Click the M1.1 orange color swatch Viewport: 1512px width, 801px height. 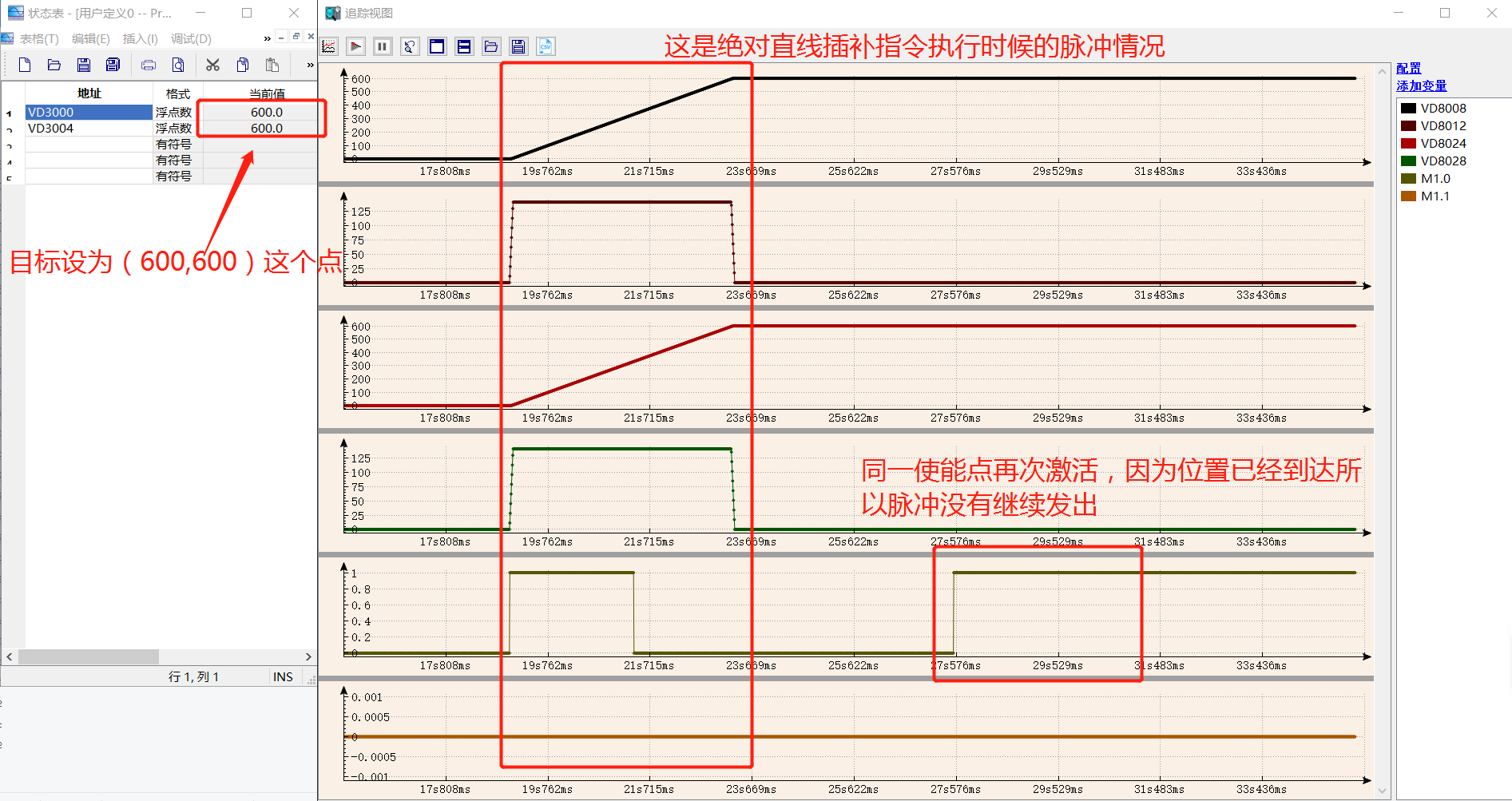(1408, 196)
